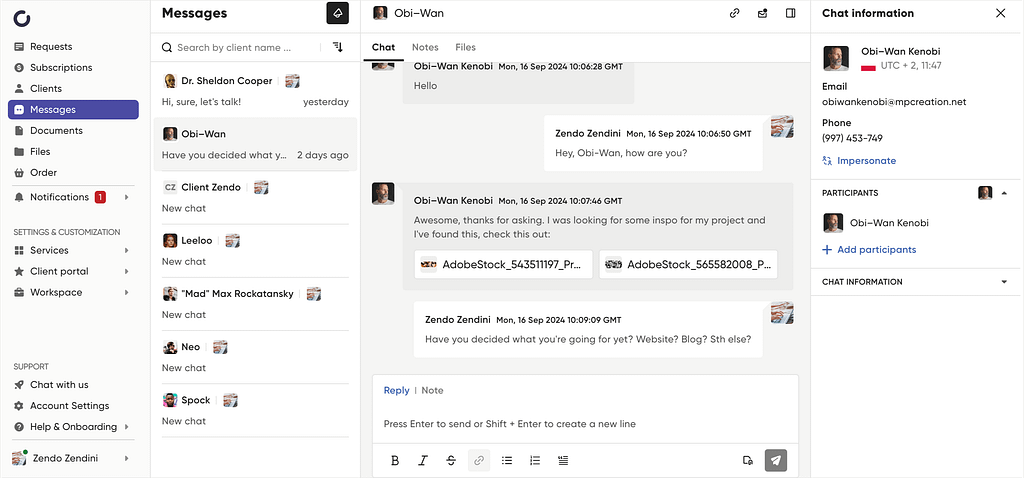Image resolution: width=1024 pixels, height=478 pixels.
Task: Switch to the Files tab
Action: coord(466,47)
